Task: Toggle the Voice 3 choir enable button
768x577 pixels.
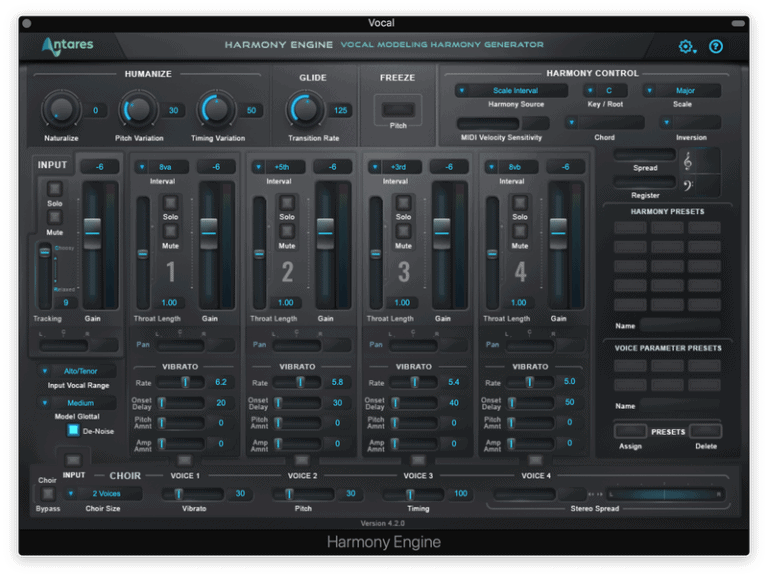Action: point(418,460)
